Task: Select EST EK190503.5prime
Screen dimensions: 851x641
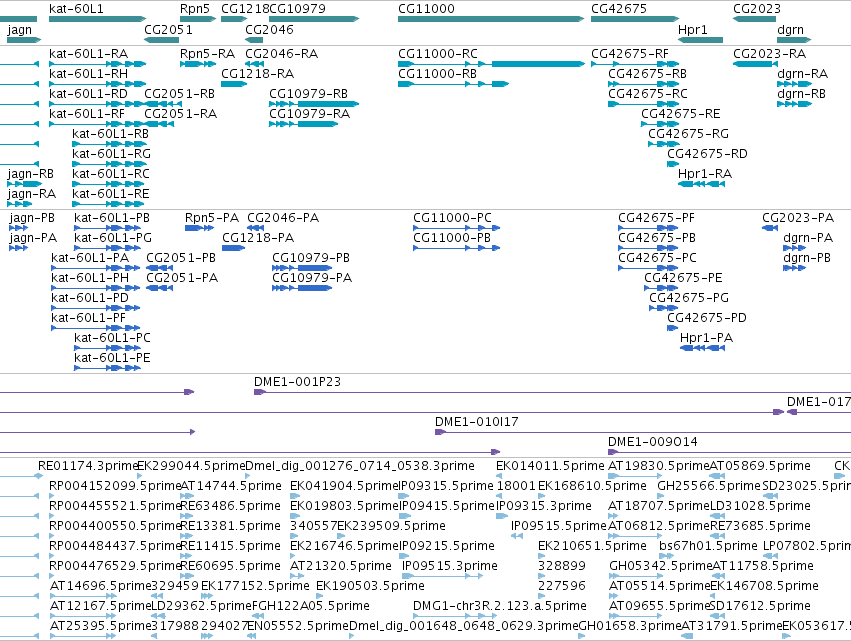Action: pos(370,586)
